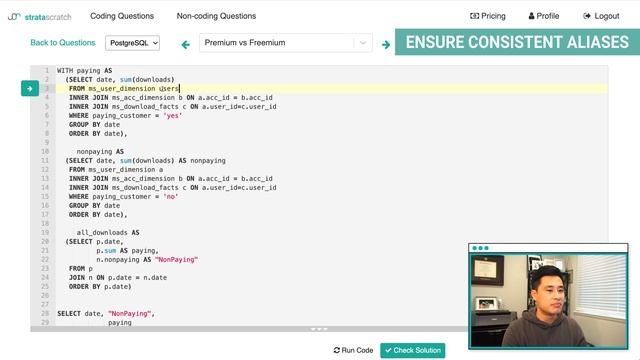Click the Logout arrow icon
The width and height of the screenshot is (640, 360).
(x=587, y=16)
